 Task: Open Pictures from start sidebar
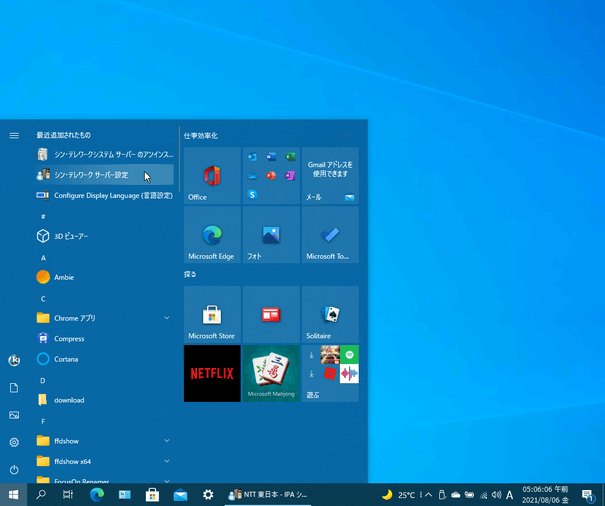14,415
